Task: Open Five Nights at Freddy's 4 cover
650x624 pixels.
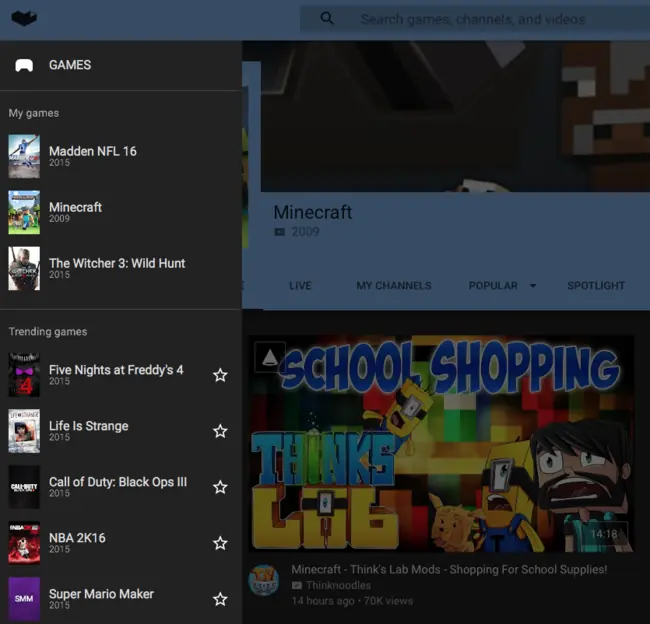Action: tap(24, 375)
